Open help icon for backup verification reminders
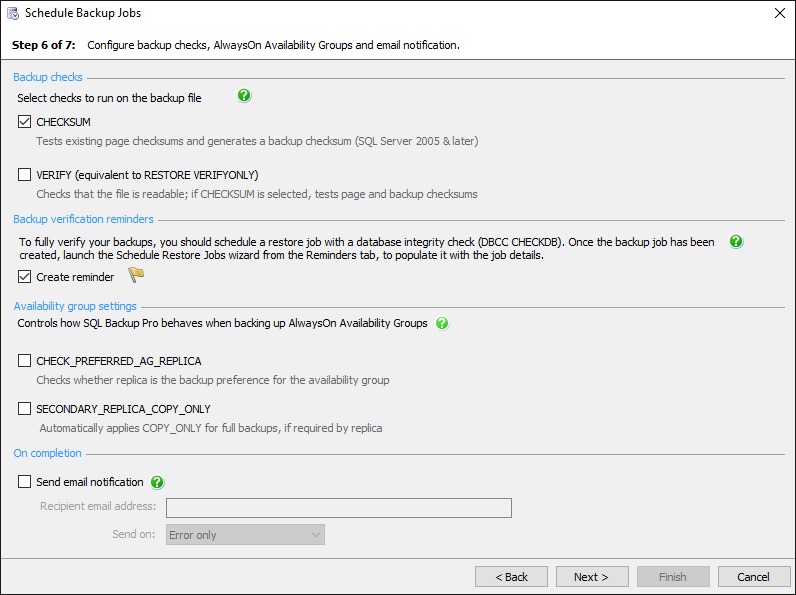The height and width of the screenshot is (595, 796). (x=736, y=242)
